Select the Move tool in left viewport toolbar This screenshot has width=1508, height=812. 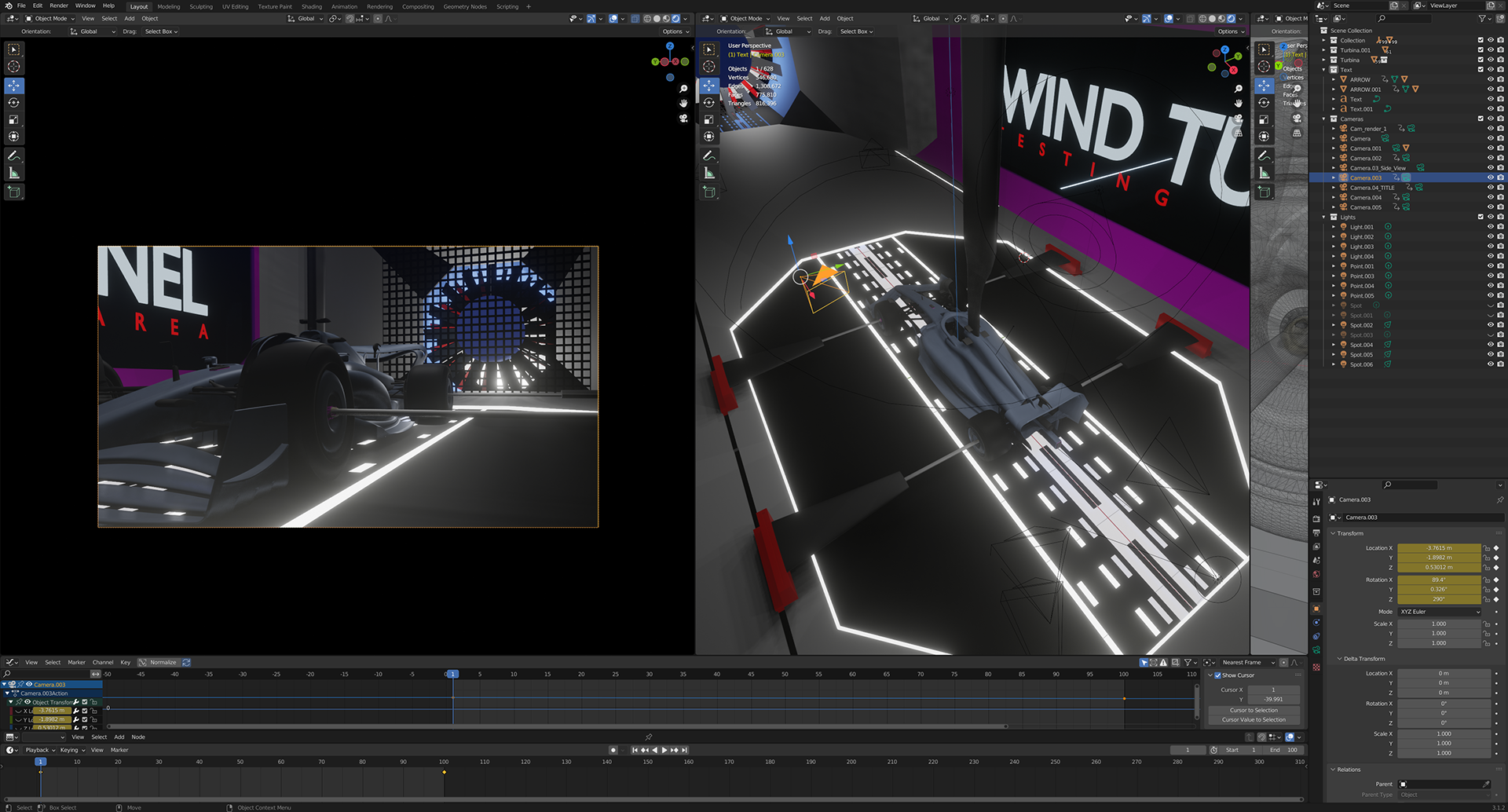point(14,85)
